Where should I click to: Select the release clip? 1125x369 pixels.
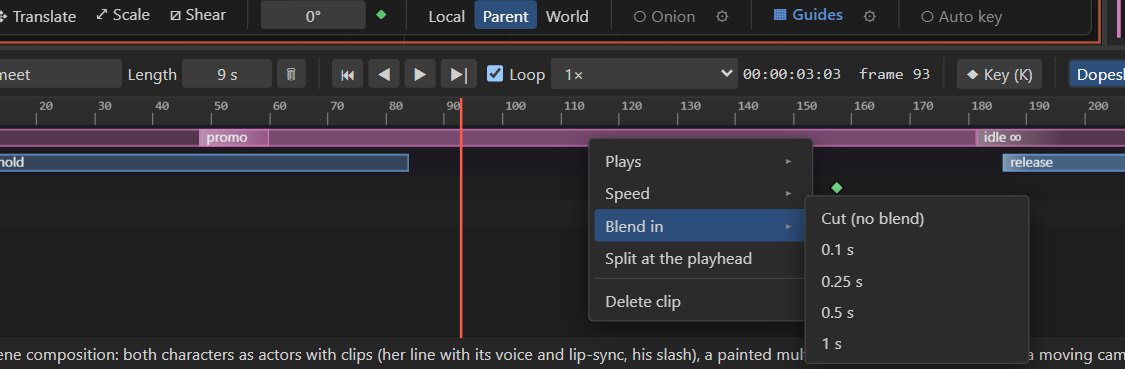(1063, 162)
